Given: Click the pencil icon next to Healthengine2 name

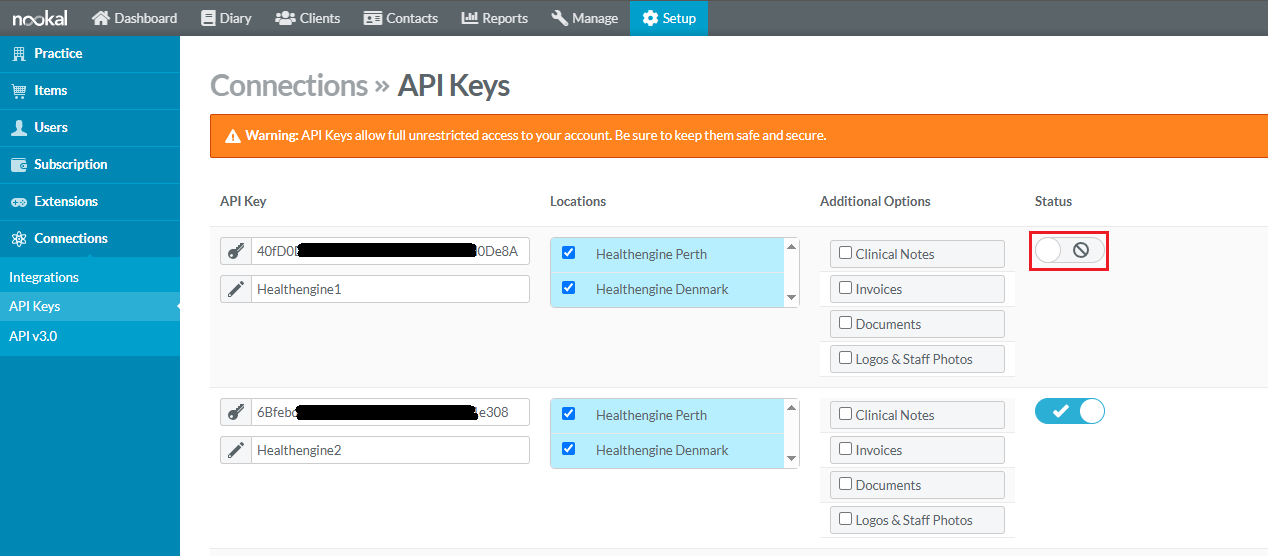Looking at the screenshot, I should (235, 450).
